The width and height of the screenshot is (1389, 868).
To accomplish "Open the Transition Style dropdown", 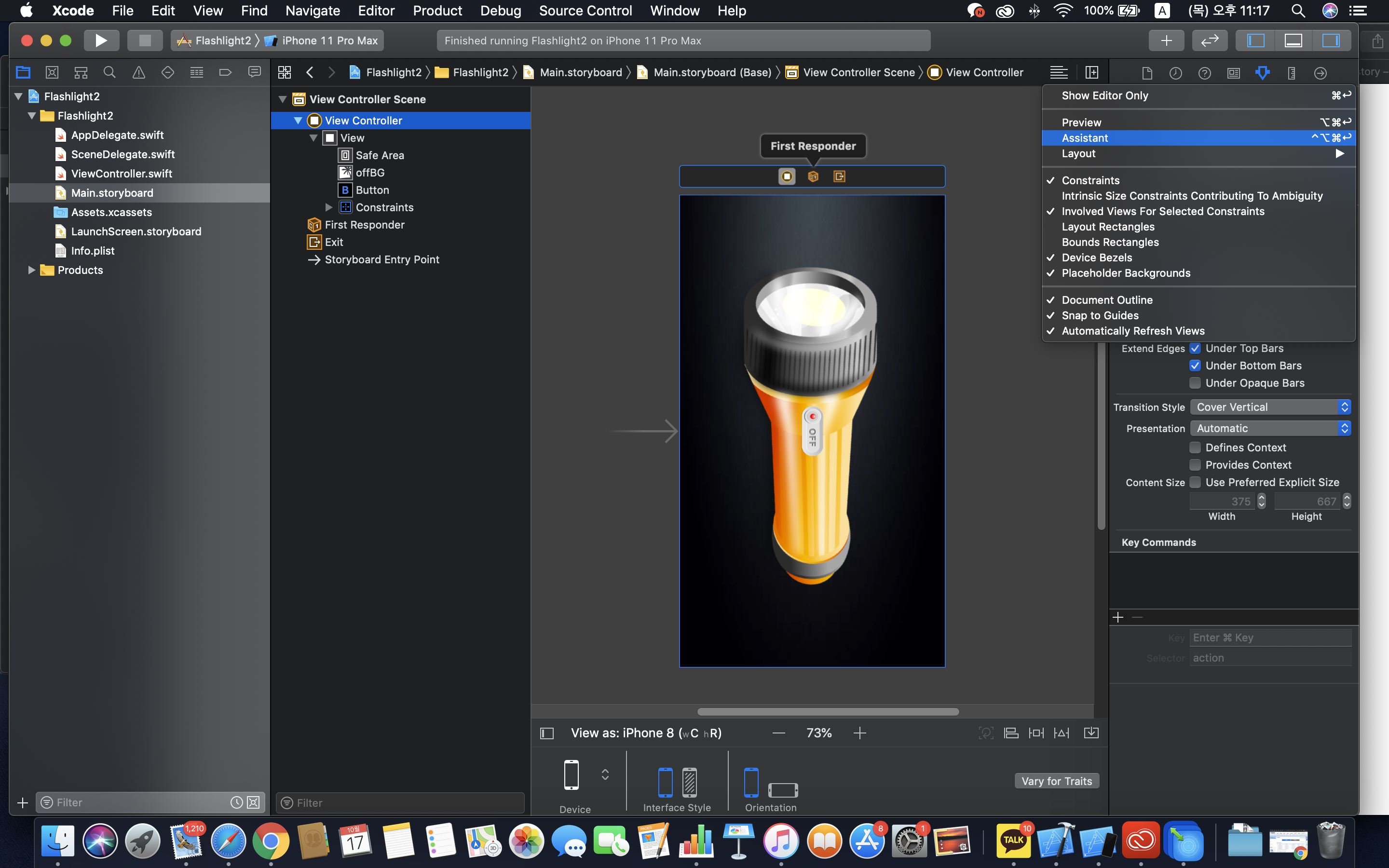I will click(1269, 407).
